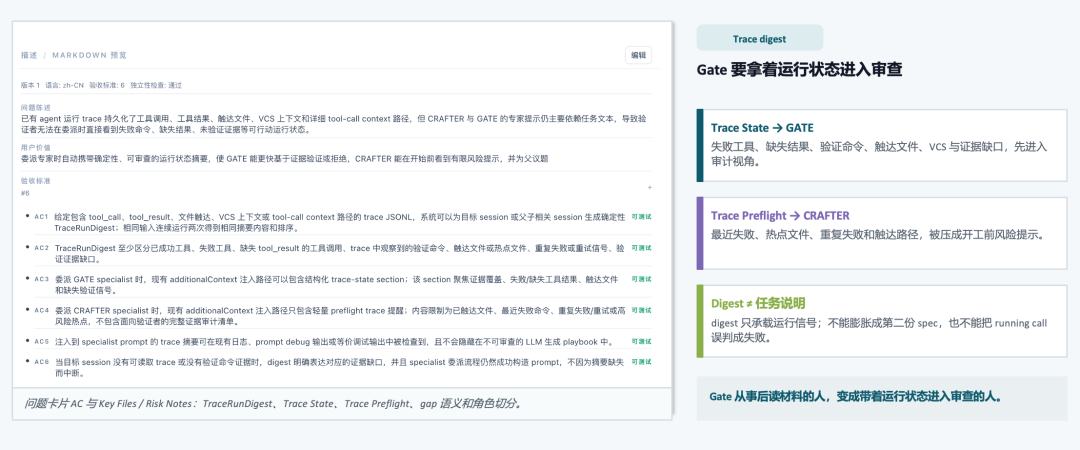
Task: Click the 可测试 badge on AC4
Action: [641, 310]
